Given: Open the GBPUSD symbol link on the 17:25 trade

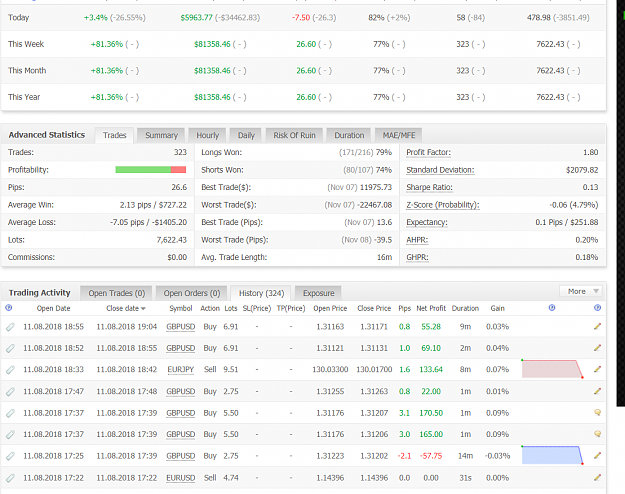Looking at the screenshot, I should click(181, 456).
